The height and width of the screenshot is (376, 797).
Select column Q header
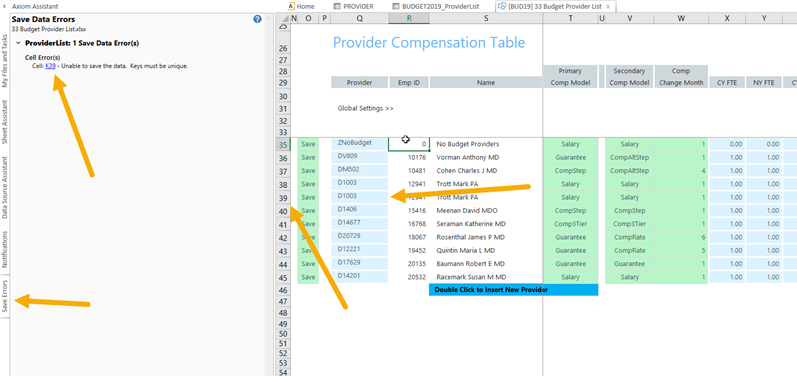pyautogui.click(x=360, y=18)
